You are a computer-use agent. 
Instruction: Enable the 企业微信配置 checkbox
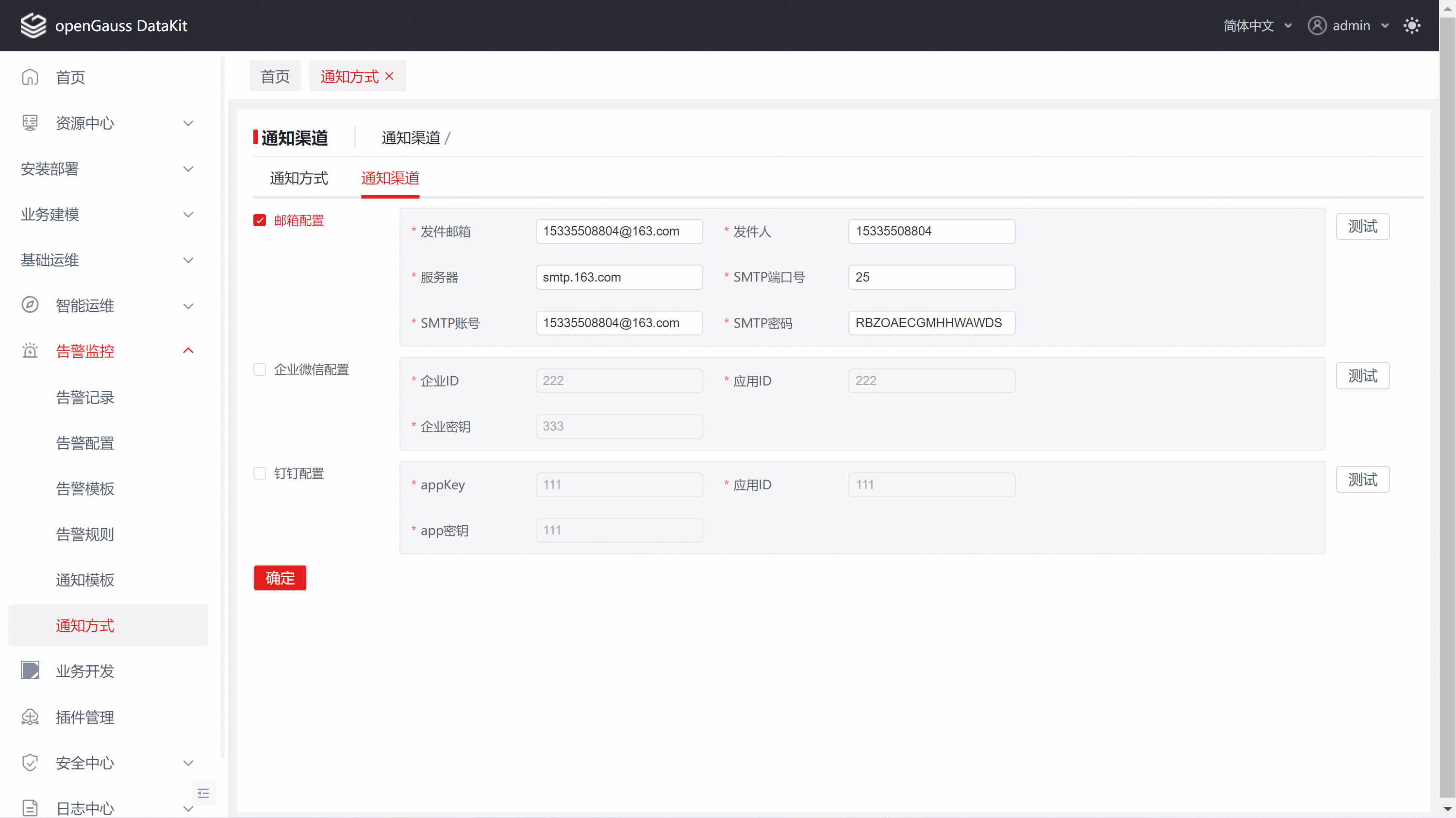[260, 370]
